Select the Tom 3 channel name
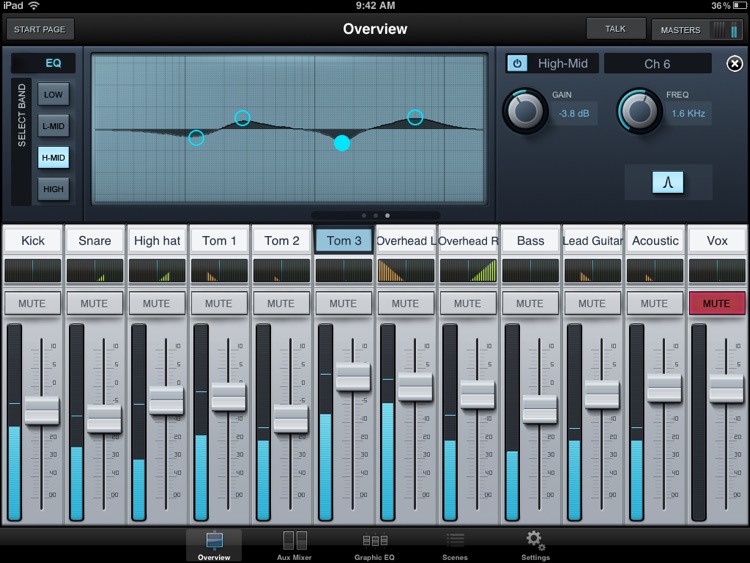The image size is (750, 563). (x=344, y=240)
